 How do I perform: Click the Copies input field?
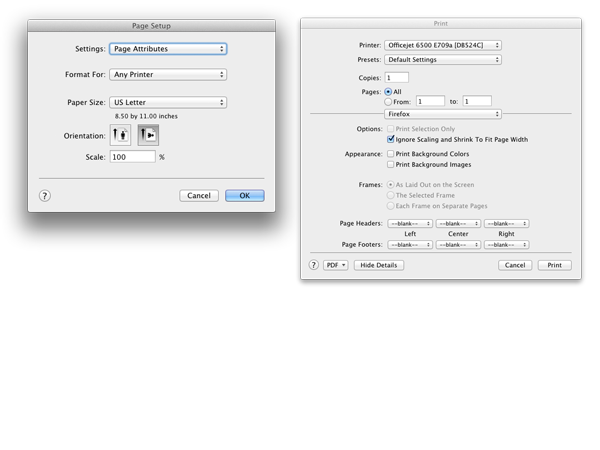(x=396, y=77)
